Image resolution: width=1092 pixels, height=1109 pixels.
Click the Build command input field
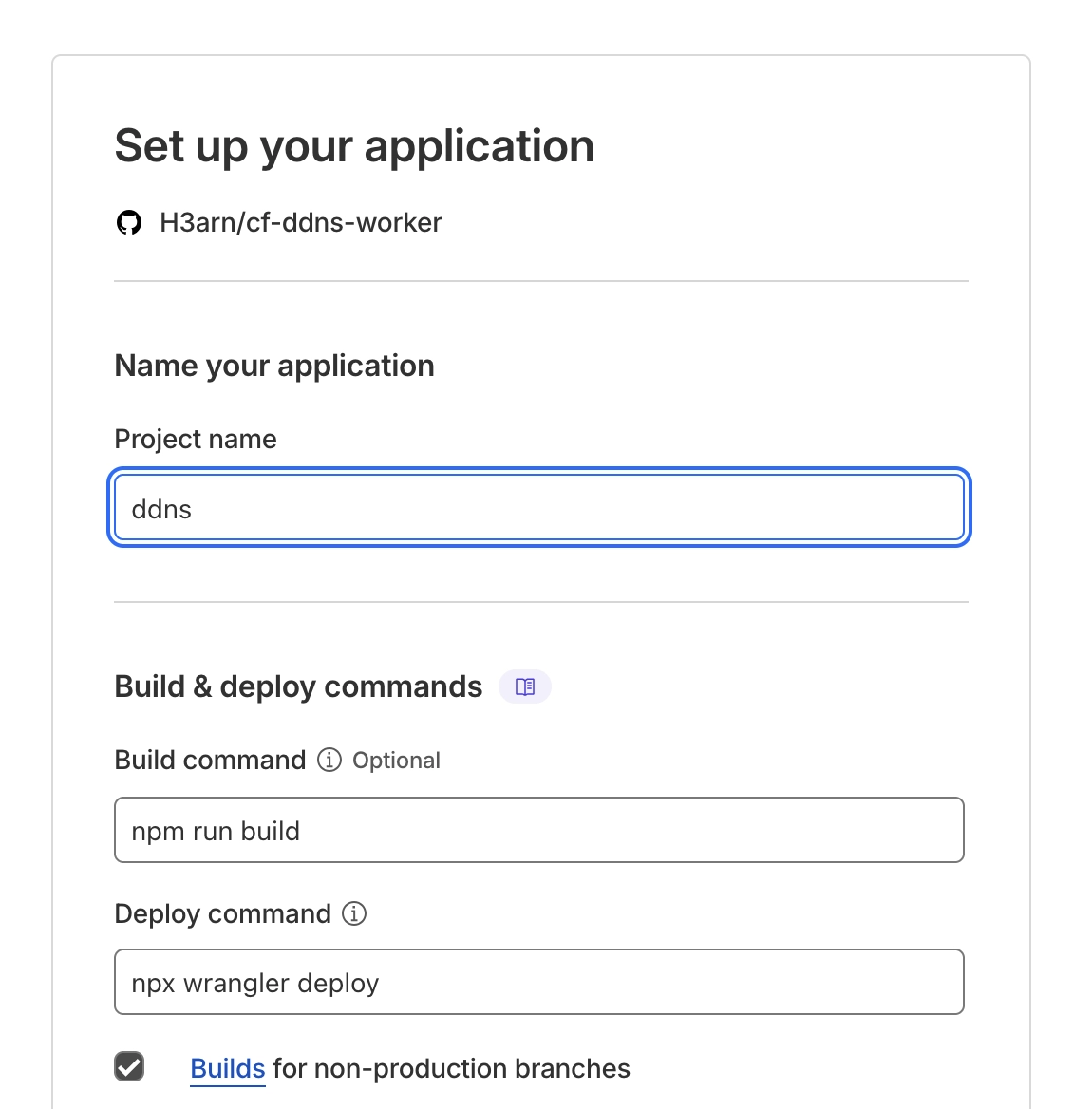[x=538, y=831]
